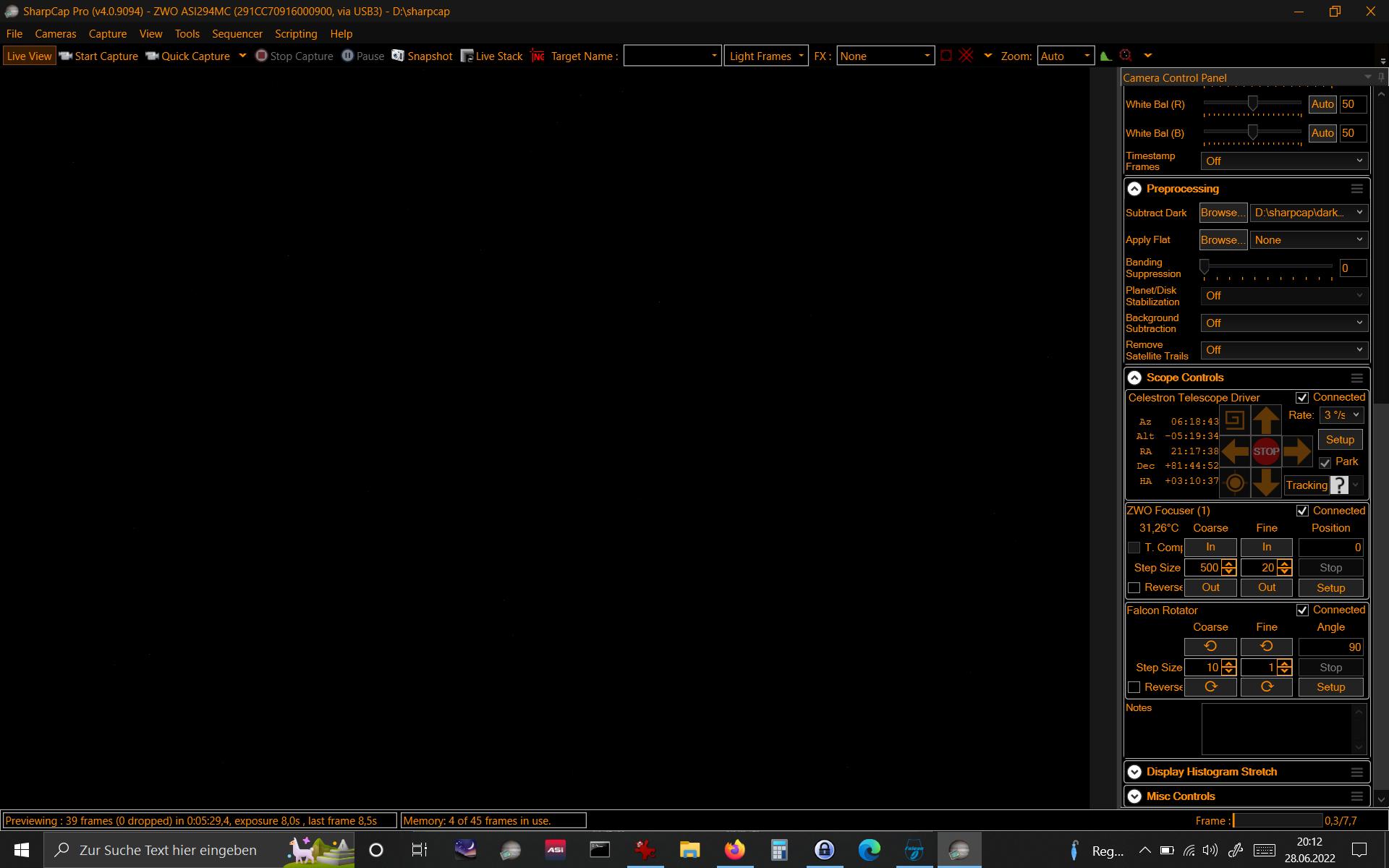Open the FX dropdown

pyautogui.click(x=885, y=56)
